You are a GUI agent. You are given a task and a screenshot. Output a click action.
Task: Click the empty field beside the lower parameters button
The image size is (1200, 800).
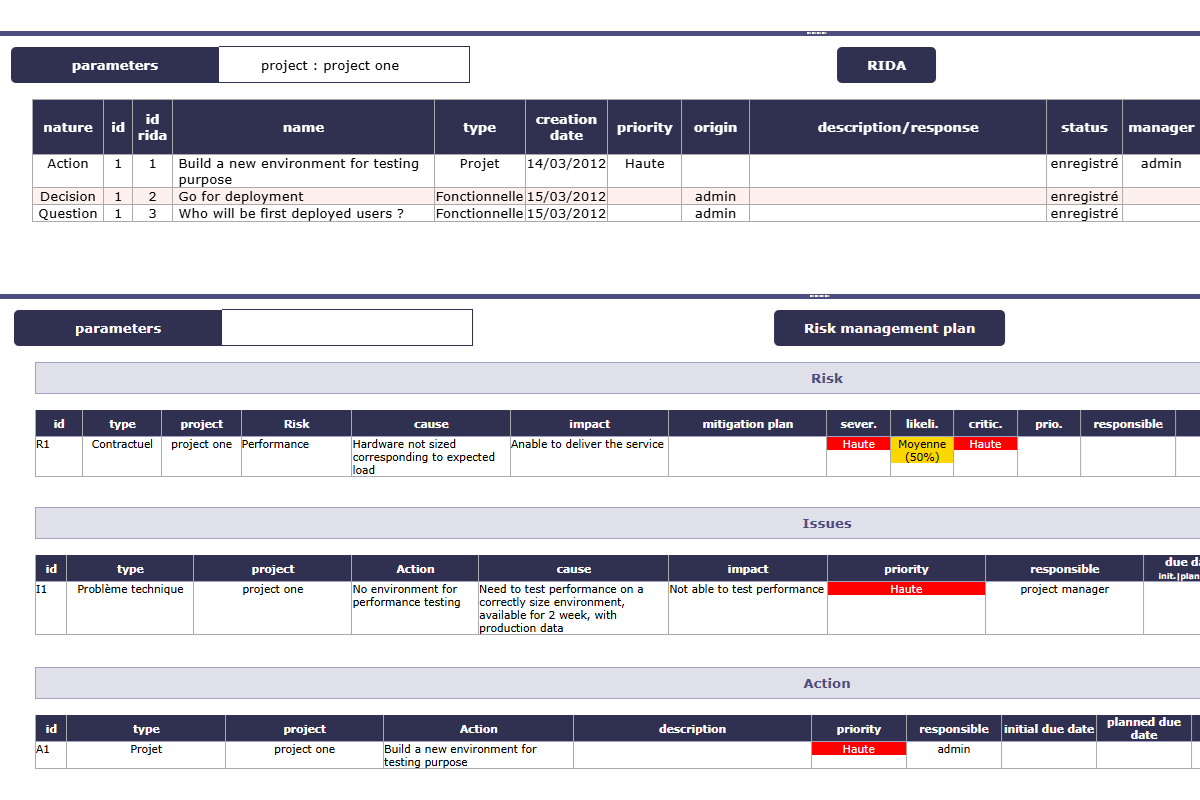click(x=346, y=328)
